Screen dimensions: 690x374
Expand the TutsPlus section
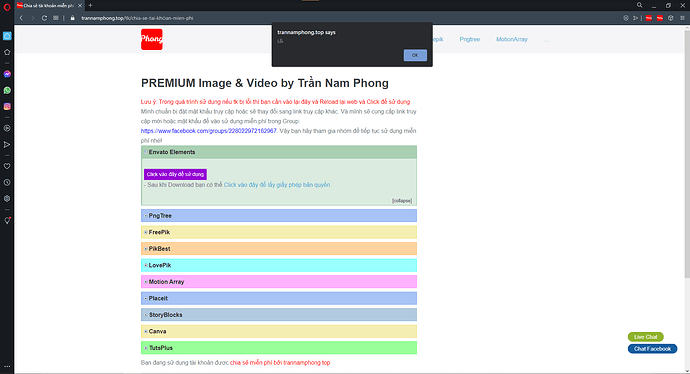[x=279, y=348]
